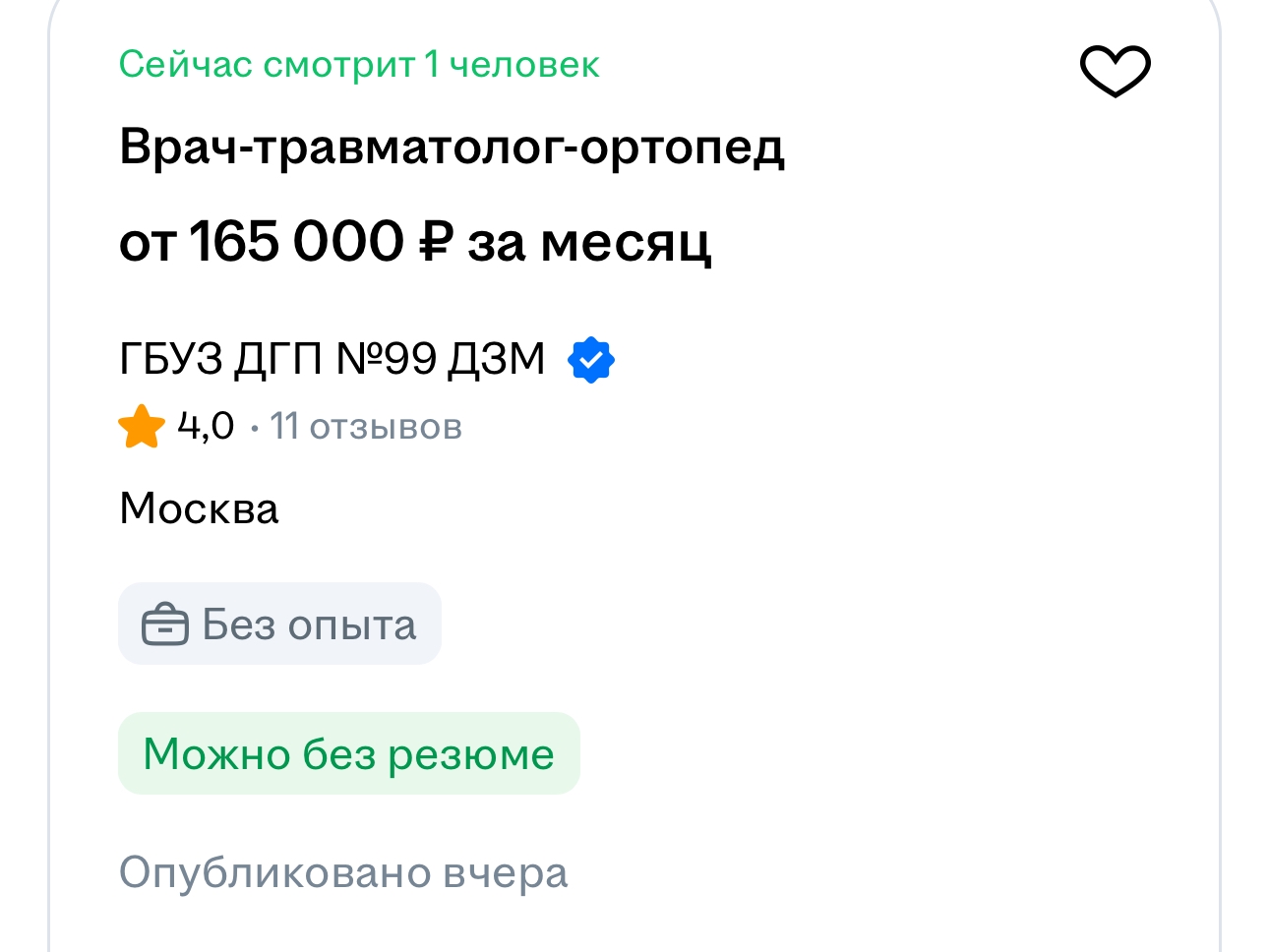Image resolution: width=1269 pixels, height=952 pixels.
Task: Click the Опубликовано вчера date label
Action: click(x=343, y=872)
